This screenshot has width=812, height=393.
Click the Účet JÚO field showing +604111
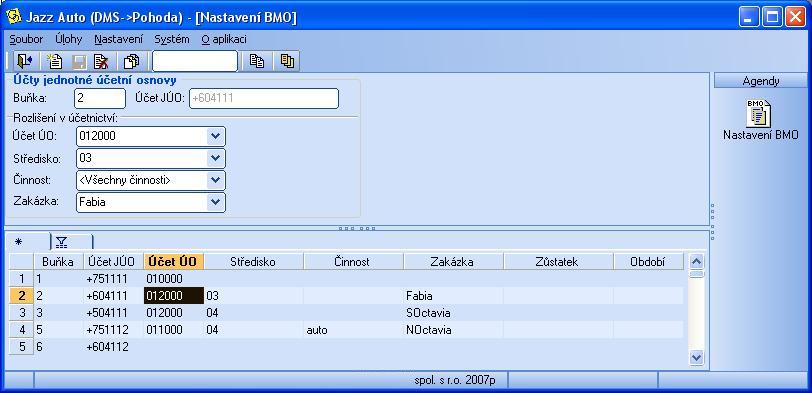pos(264,98)
